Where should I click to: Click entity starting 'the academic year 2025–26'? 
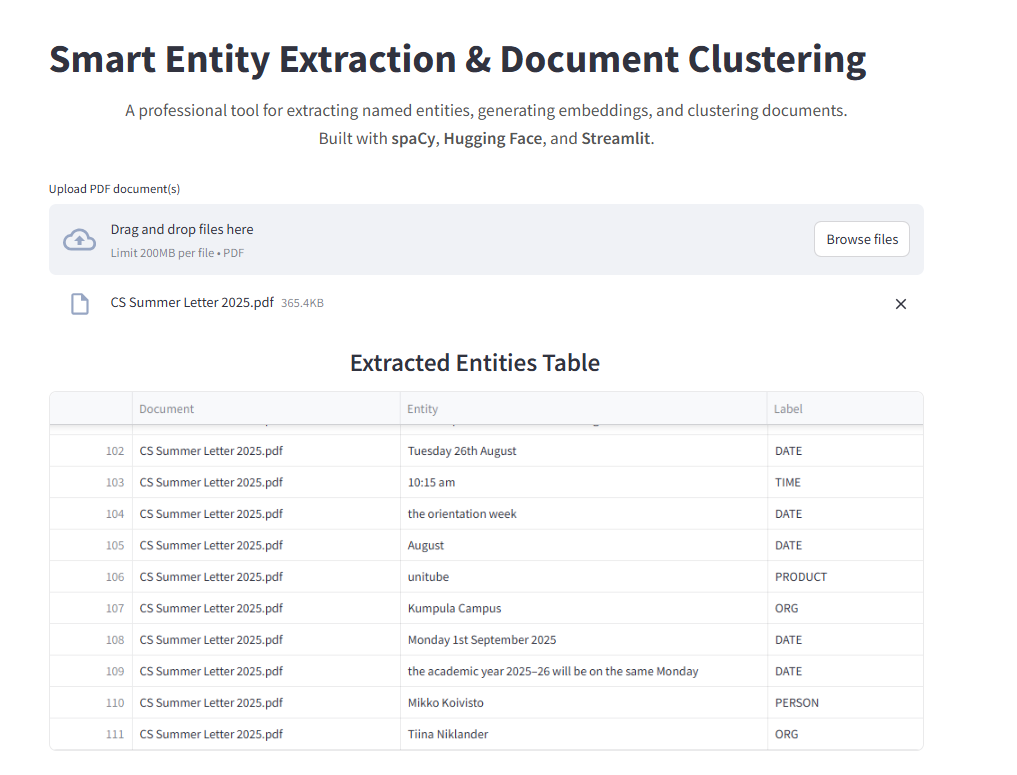coord(583,671)
